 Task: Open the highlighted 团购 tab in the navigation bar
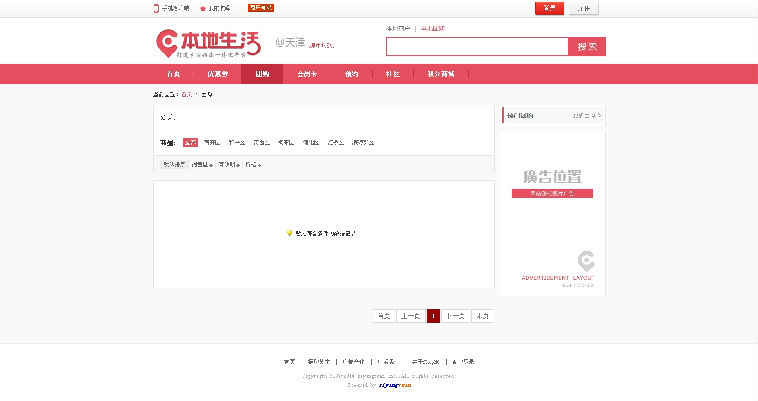point(262,74)
